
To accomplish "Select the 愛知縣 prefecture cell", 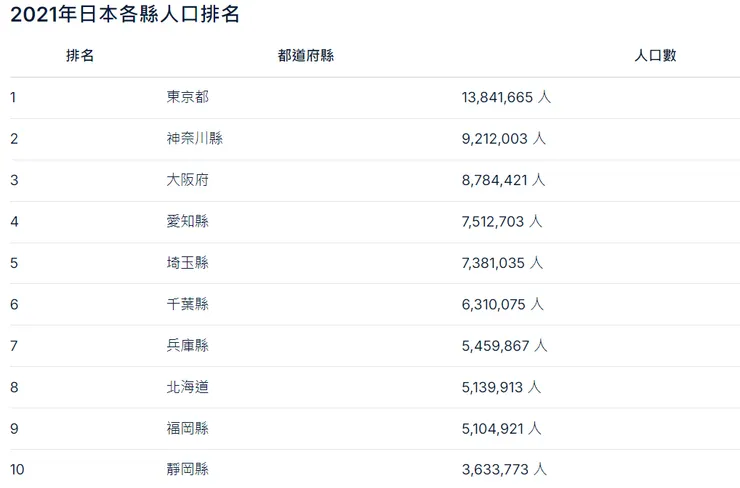I will (x=188, y=221).
